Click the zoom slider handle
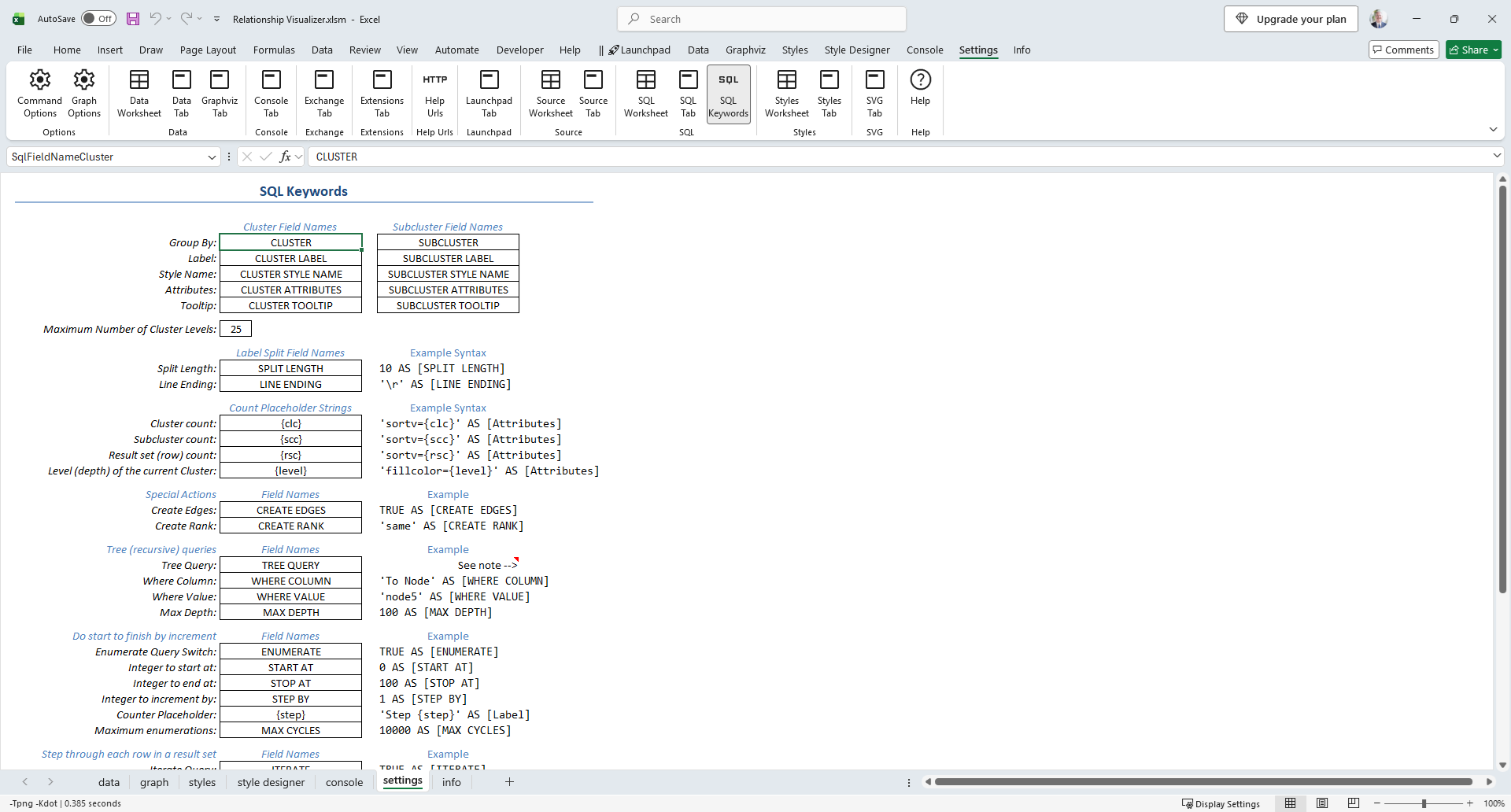The height and width of the screenshot is (812, 1511). tap(1424, 803)
